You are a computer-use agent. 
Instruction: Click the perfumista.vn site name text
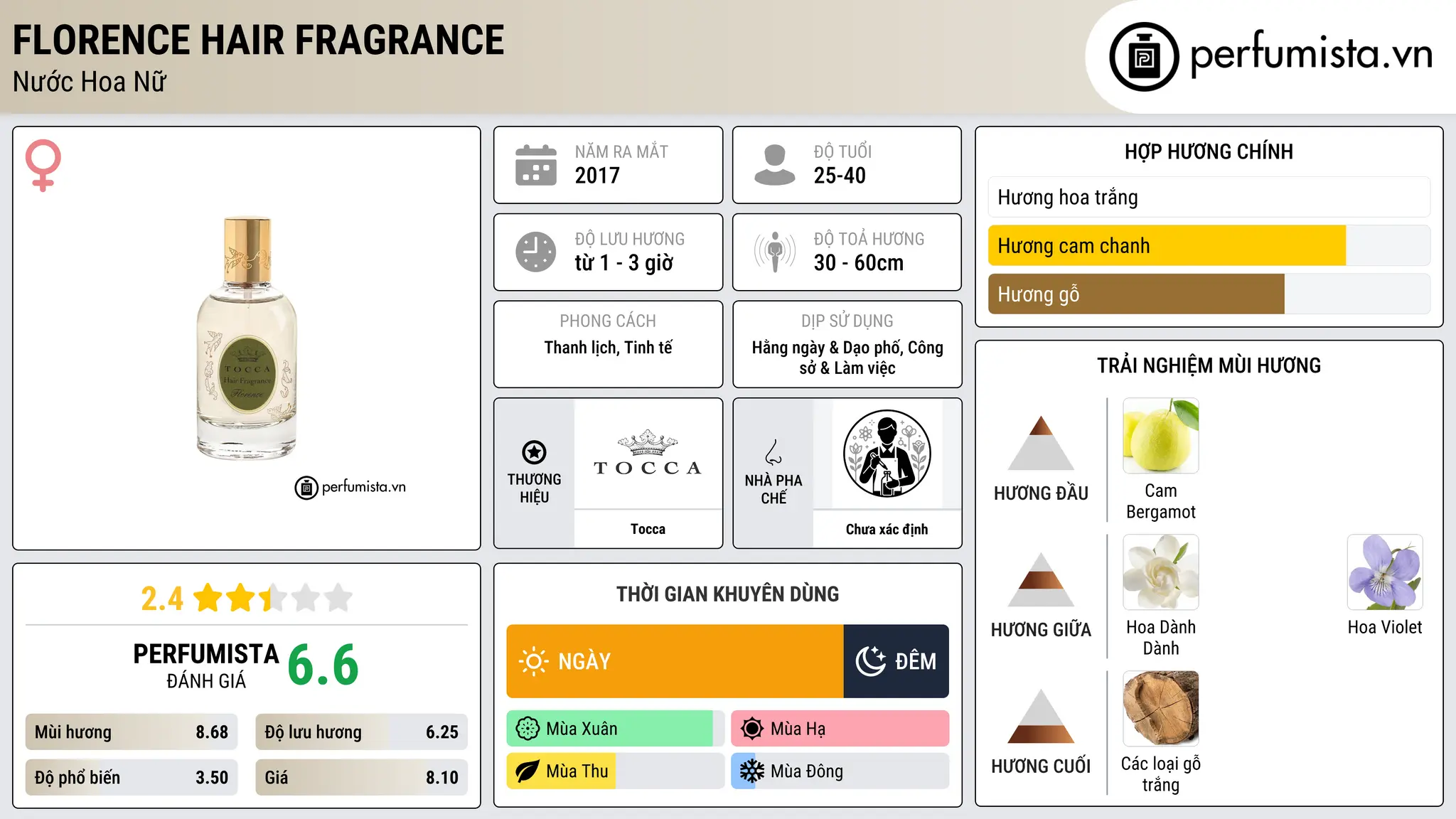(1311, 53)
